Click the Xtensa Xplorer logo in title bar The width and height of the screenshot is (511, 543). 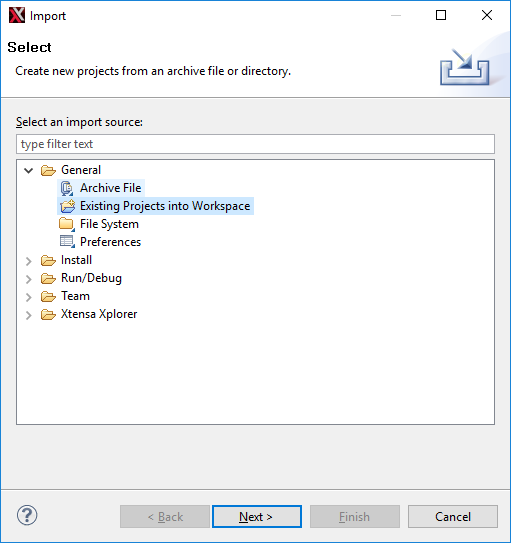[x=17, y=15]
